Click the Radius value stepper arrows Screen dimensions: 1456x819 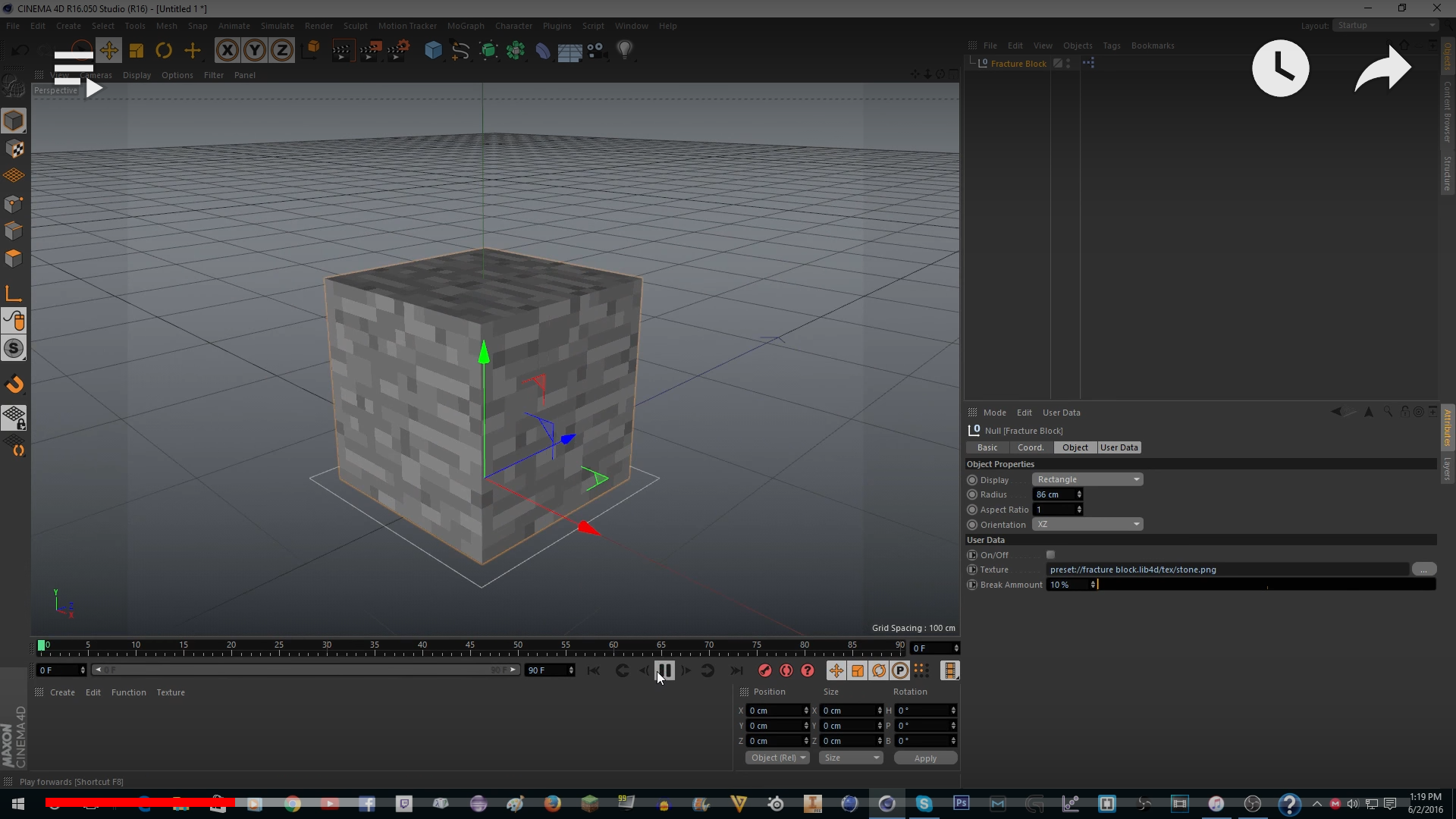tap(1079, 494)
